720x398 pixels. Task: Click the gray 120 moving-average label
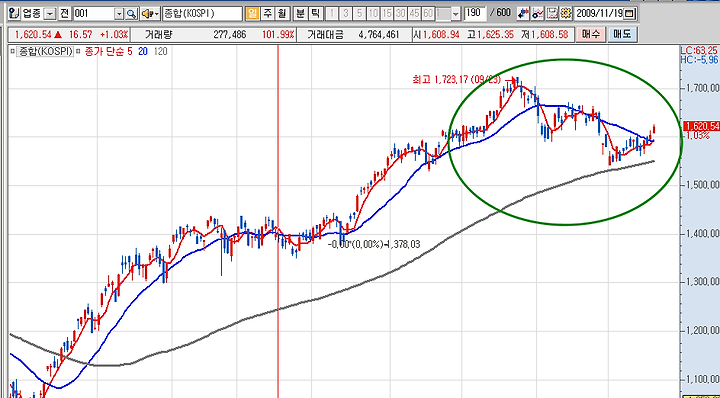tap(160, 52)
